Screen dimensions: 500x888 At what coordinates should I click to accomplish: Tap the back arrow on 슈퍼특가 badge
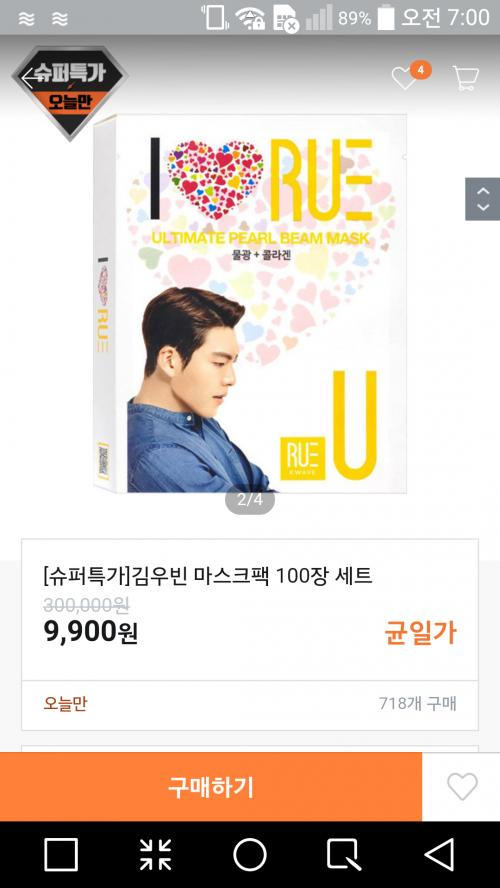coord(28,78)
